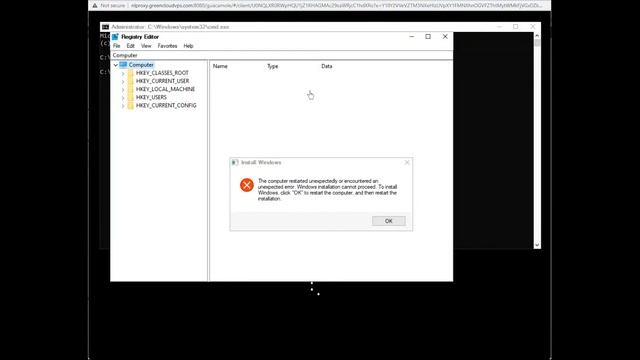Screen dimensions: 640x360
Task: Click cmd.exe scrollbar down arrow
Action: [537, 245]
